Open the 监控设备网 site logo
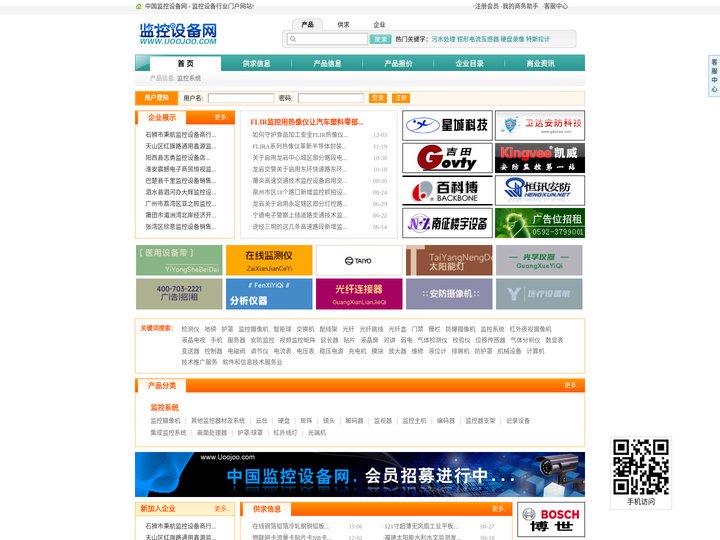This screenshot has width=720, height=540. click(x=178, y=34)
